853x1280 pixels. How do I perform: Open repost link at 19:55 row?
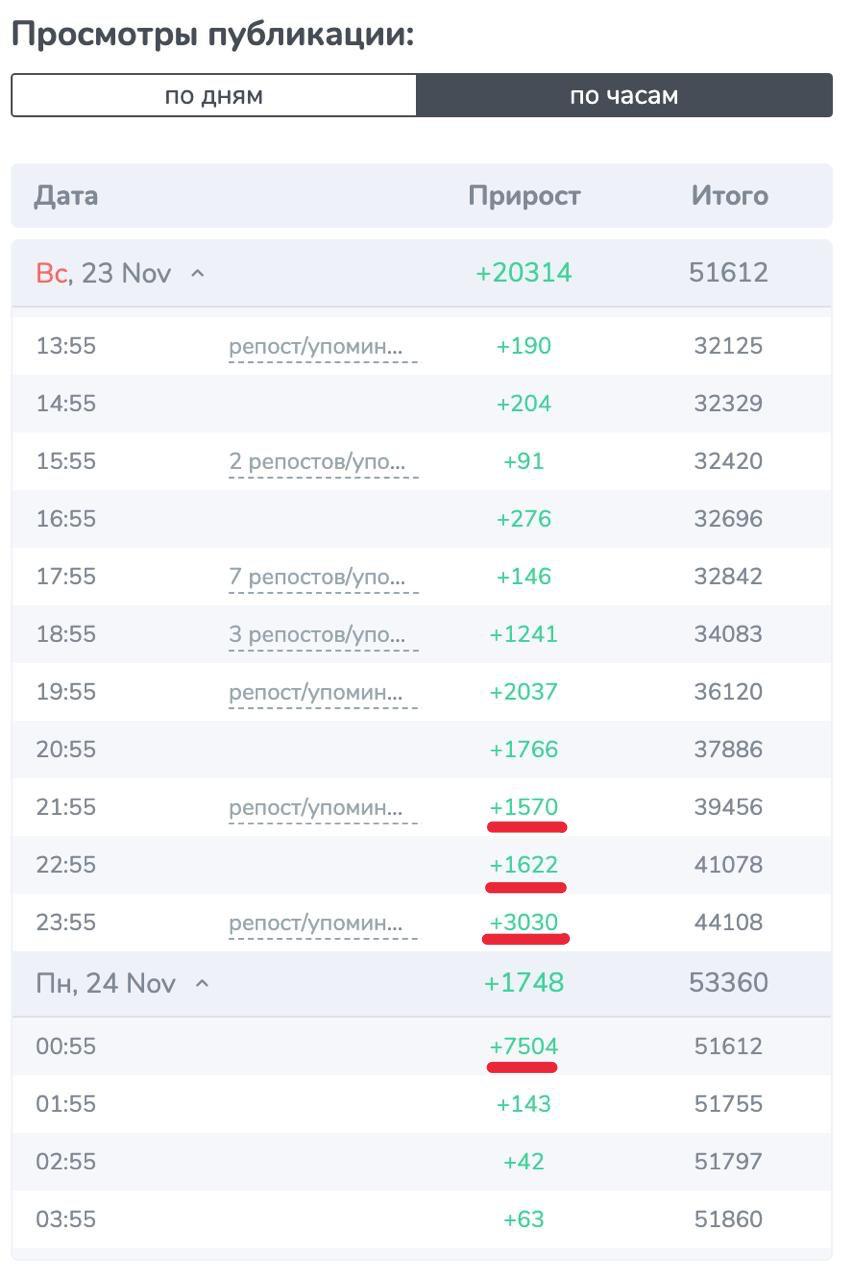coord(316,692)
